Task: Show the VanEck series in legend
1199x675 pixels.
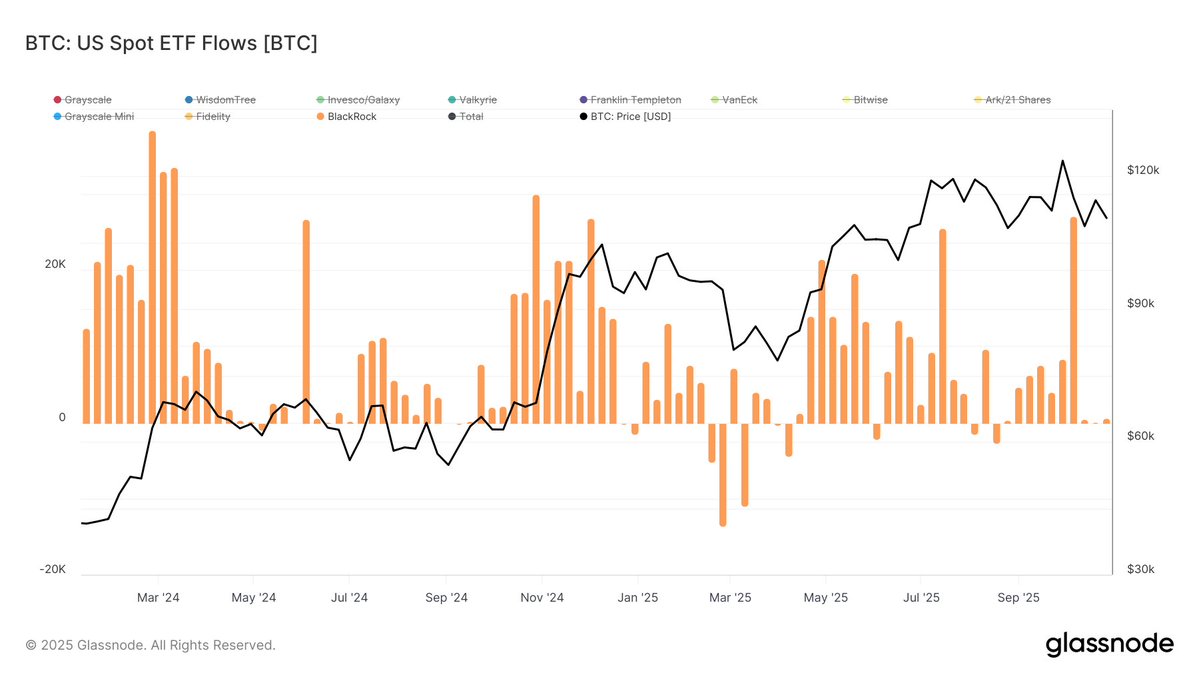Action: (x=741, y=100)
